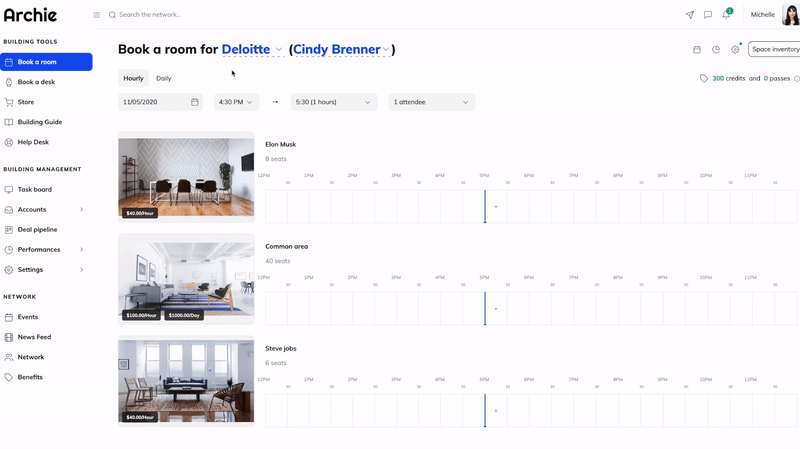The width and height of the screenshot is (800, 449).
Task: Open the calendar view icon near Space inventory
Action: [697, 49]
